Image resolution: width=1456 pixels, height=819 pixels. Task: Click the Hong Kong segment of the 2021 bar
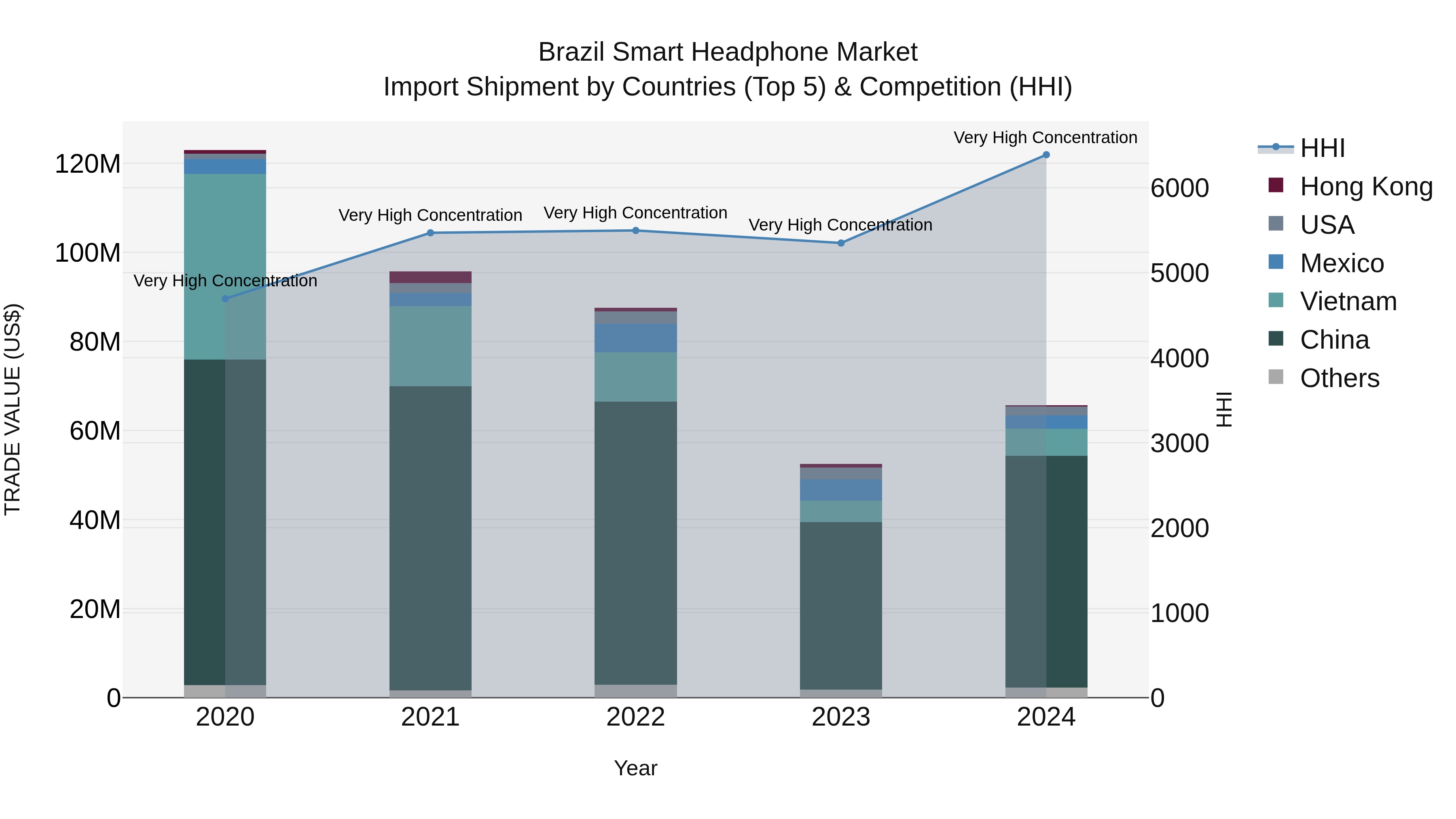[x=430, y=277]
